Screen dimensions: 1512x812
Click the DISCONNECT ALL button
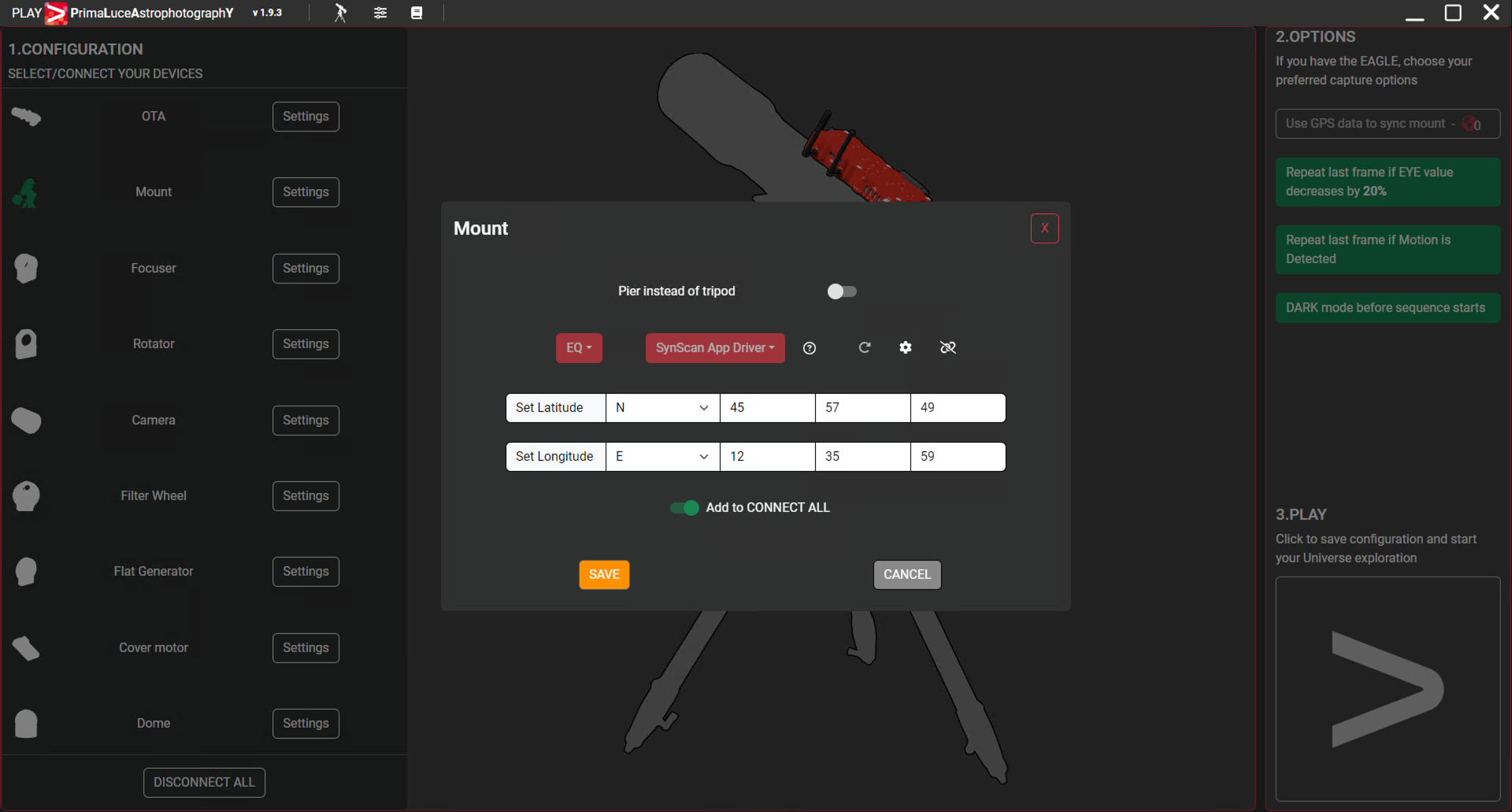204,783
